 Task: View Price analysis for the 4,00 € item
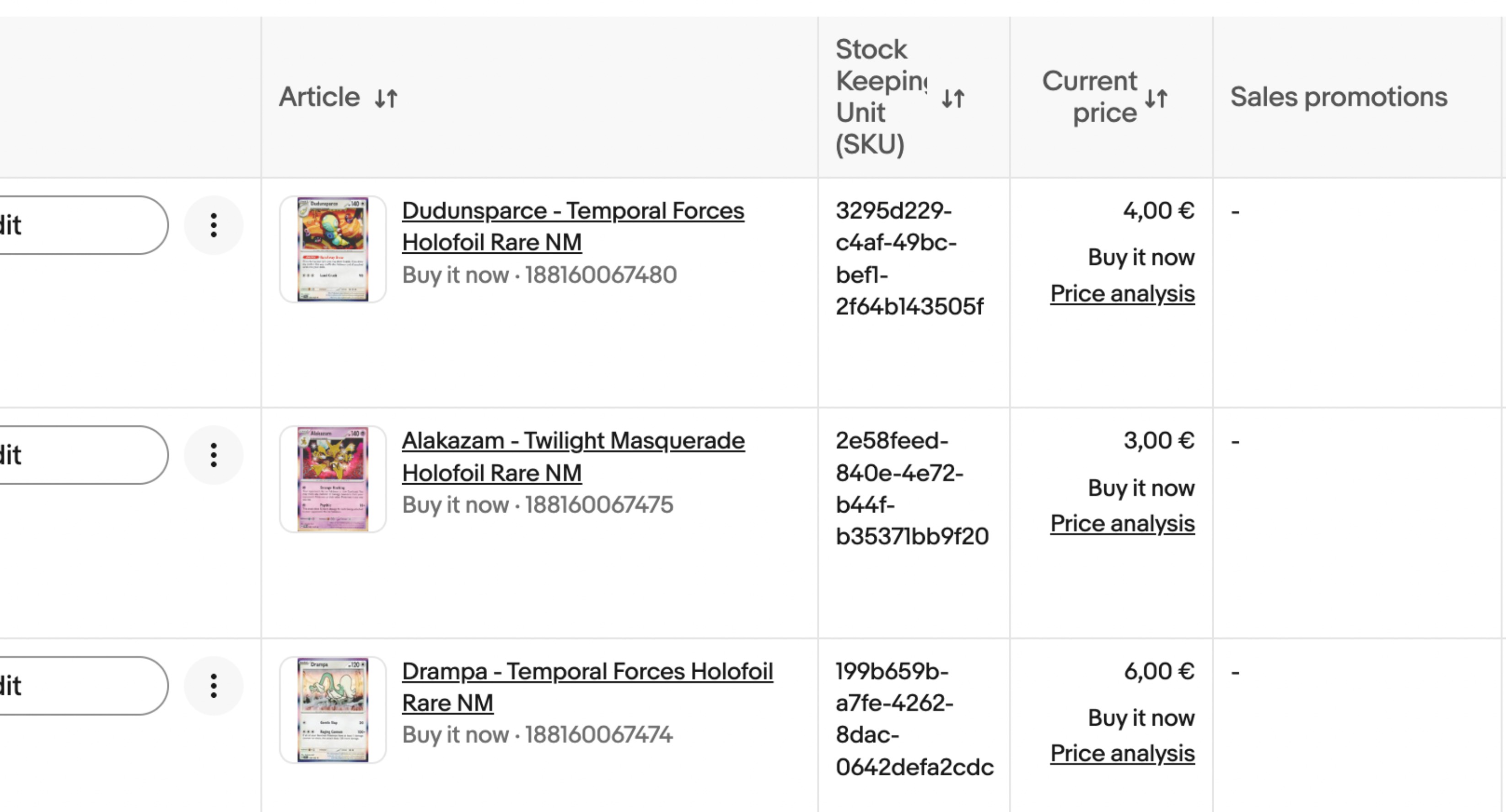pos(1122,294)
